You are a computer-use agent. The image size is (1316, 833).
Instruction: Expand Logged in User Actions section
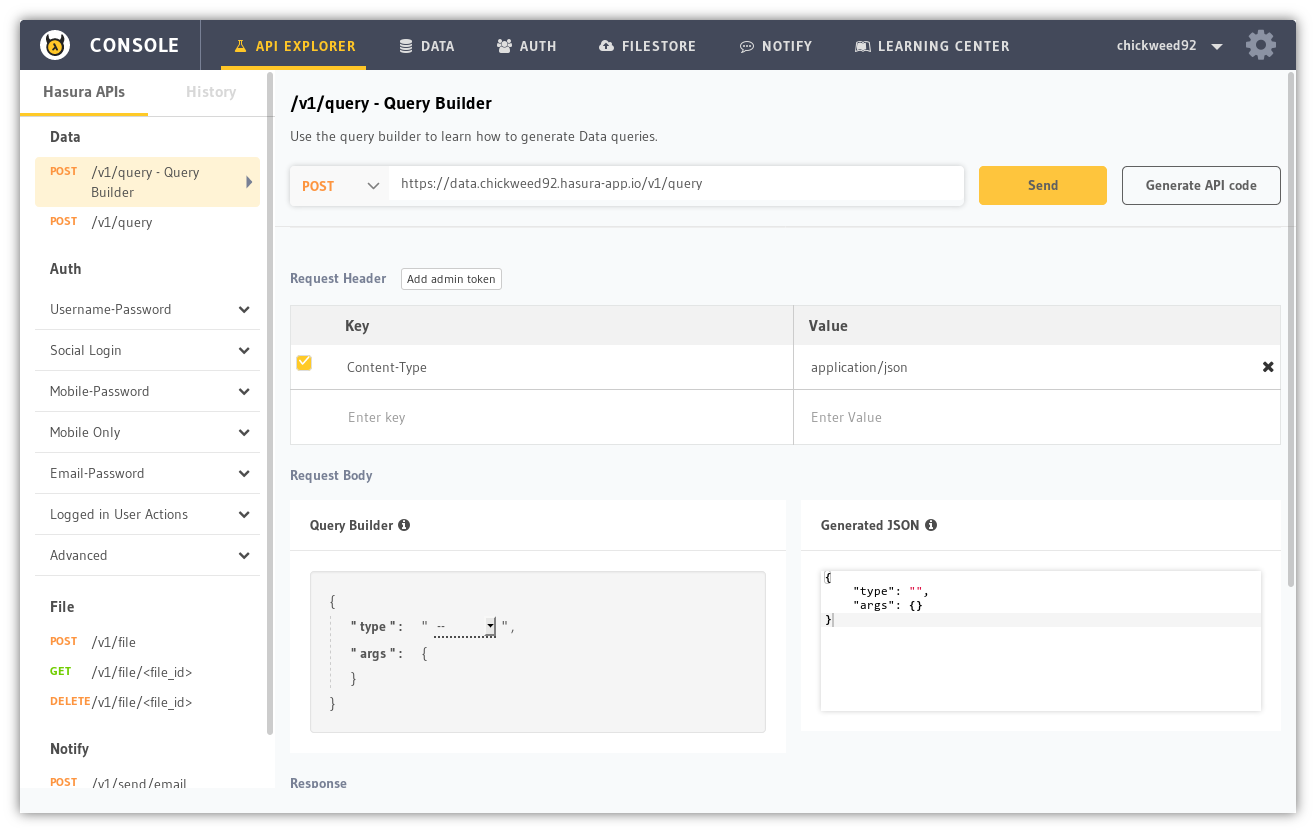coord(147,514)
